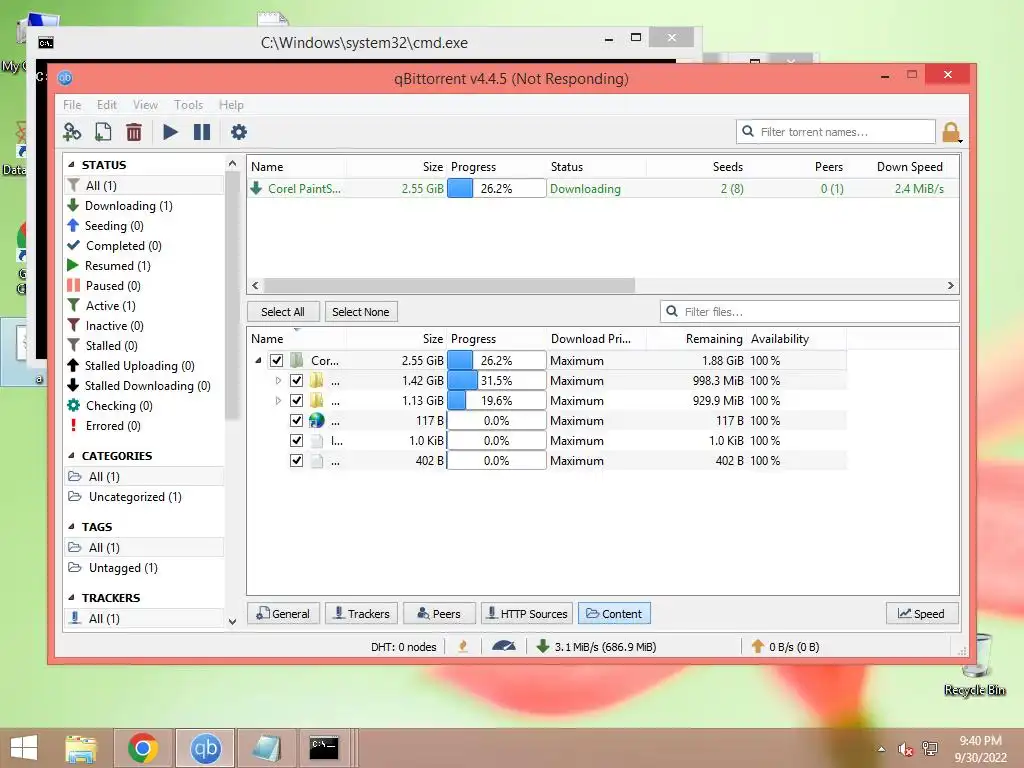The height and width of the screenshot is (768, 1024).
Task: Uncheck the 1.42 GiB folder checkbox
Action: [x=296, y=381]
